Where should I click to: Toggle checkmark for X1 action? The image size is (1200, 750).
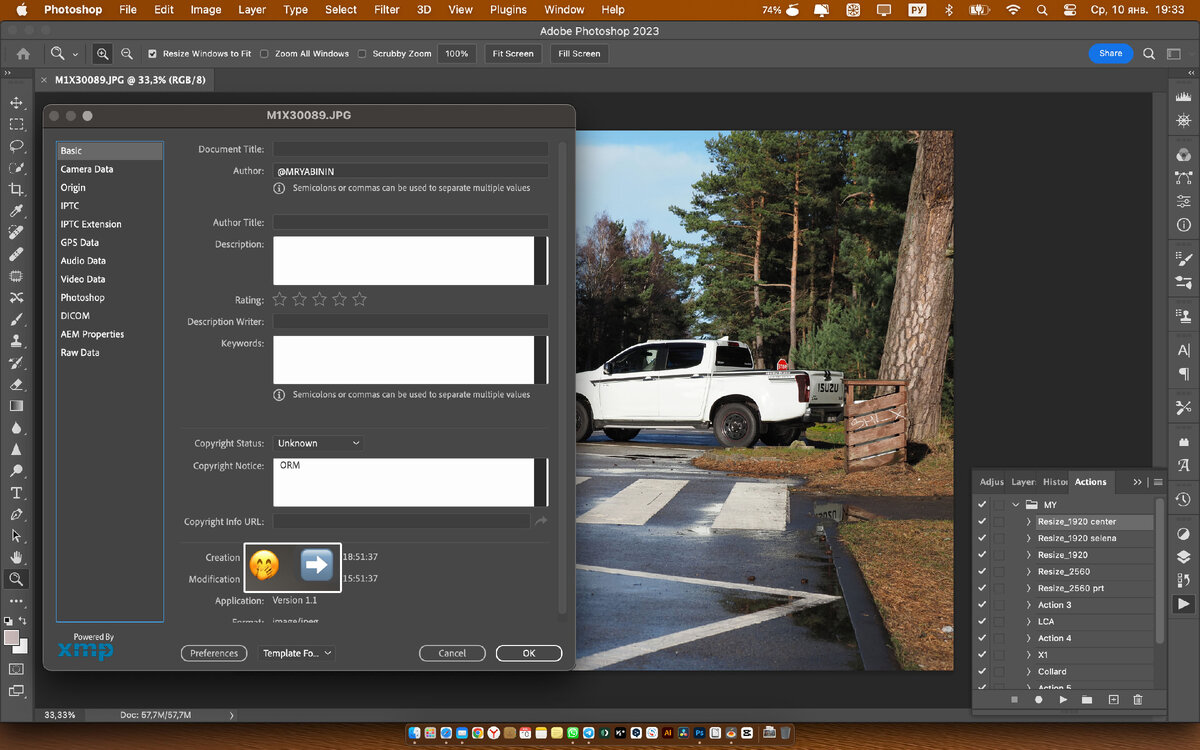tap(982, 655)
